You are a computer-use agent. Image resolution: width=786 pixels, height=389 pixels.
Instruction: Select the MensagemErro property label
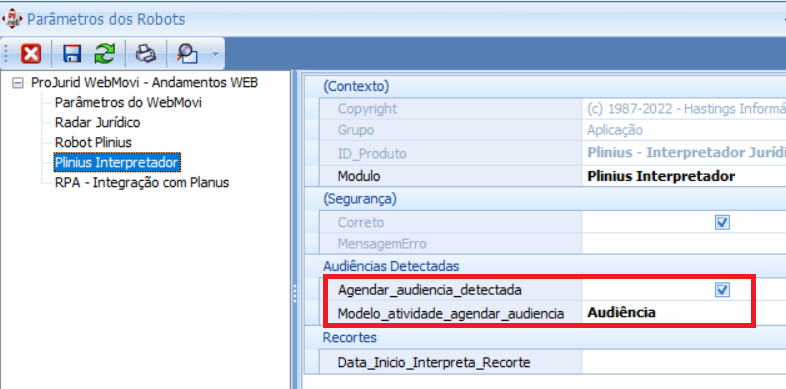click(x=382, y=244)
